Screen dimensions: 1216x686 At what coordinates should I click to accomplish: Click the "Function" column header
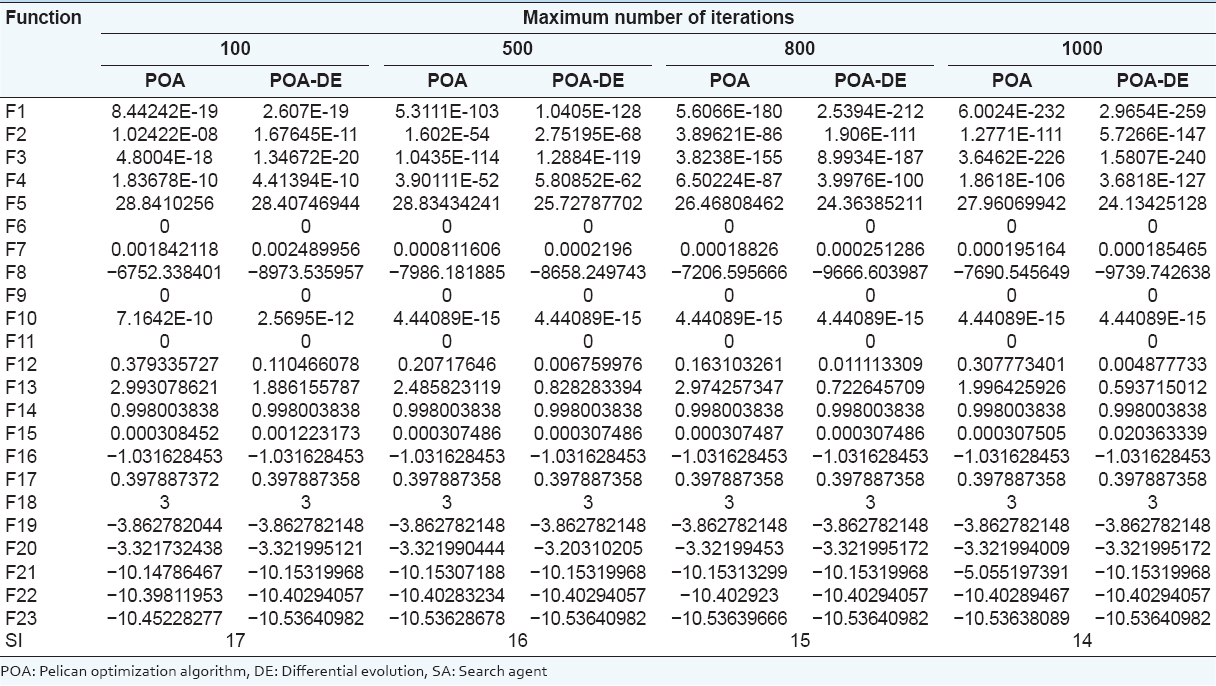[41, 17]
